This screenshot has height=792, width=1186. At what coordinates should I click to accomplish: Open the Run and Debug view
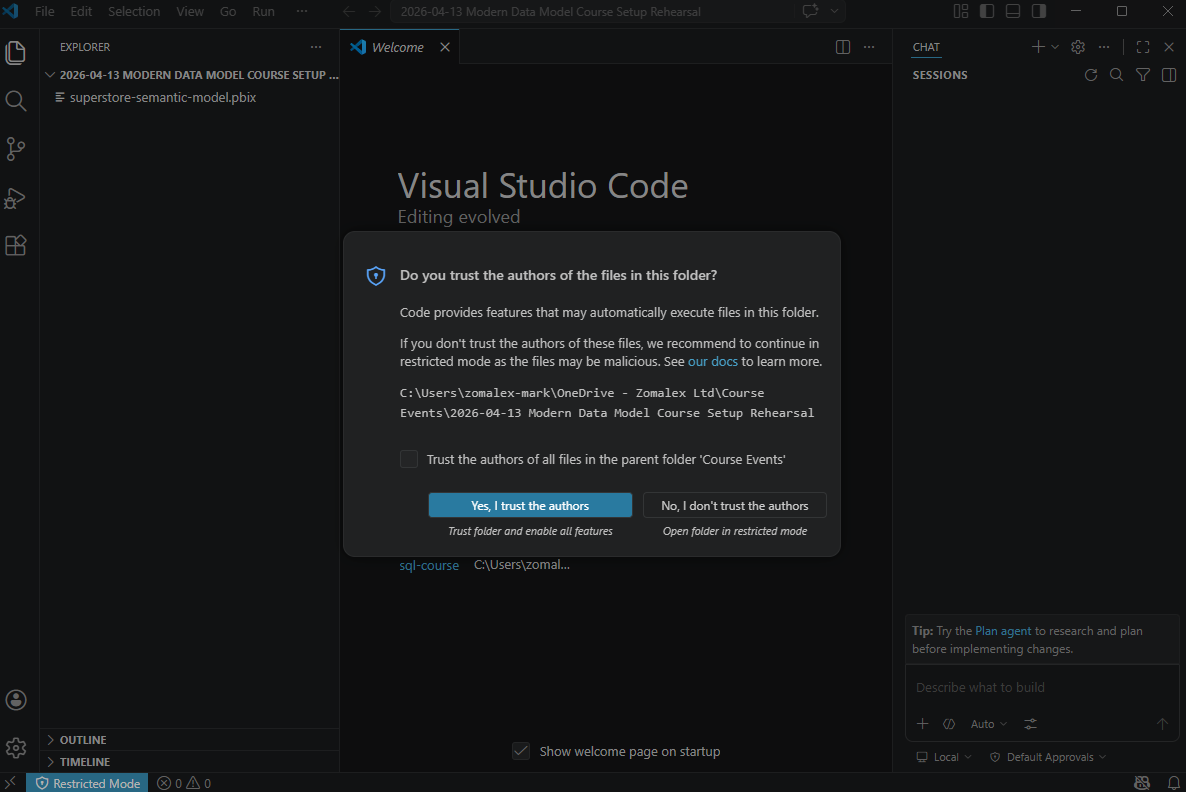coord(16,198)
